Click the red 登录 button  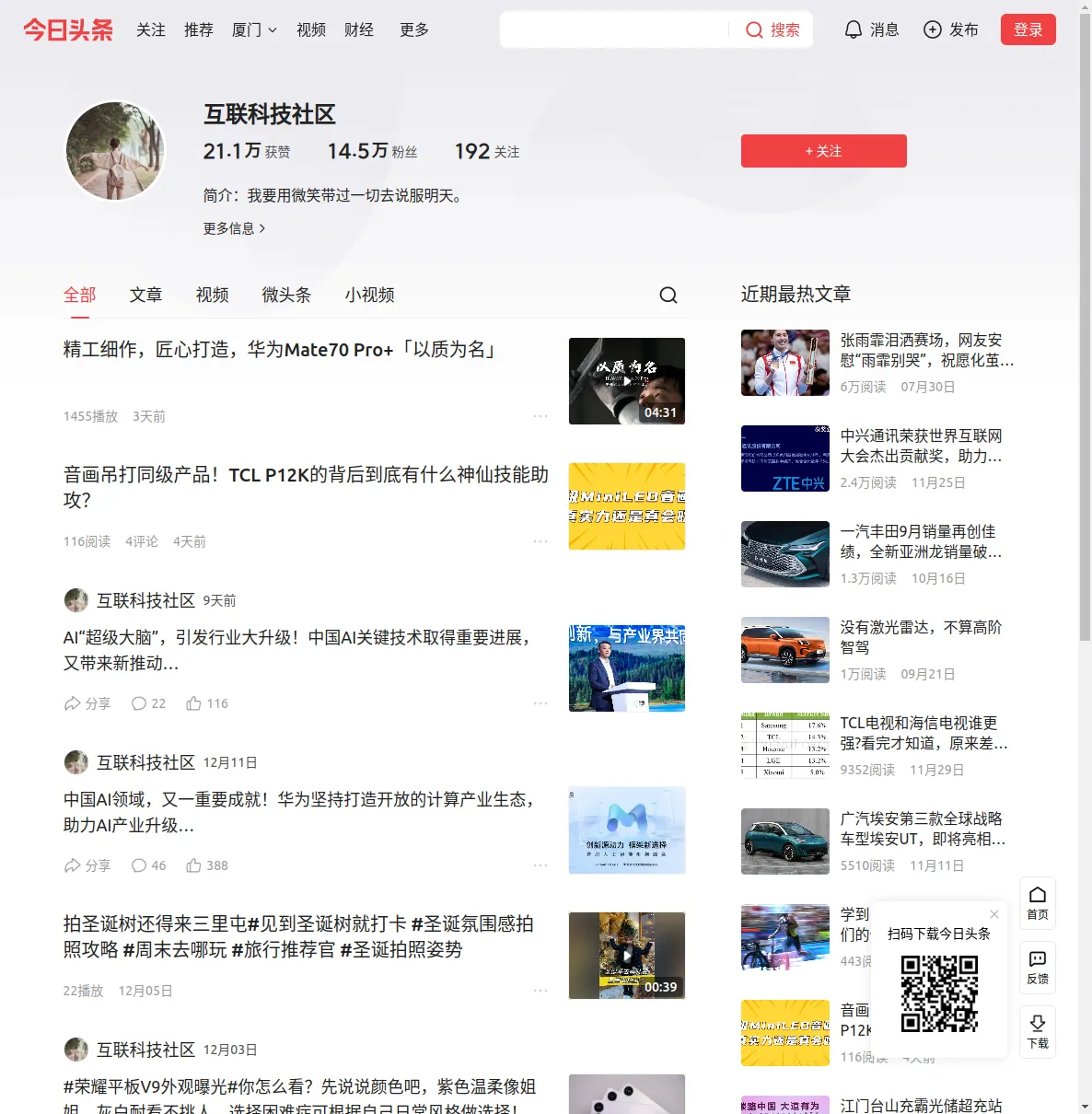pos(1028,29)
